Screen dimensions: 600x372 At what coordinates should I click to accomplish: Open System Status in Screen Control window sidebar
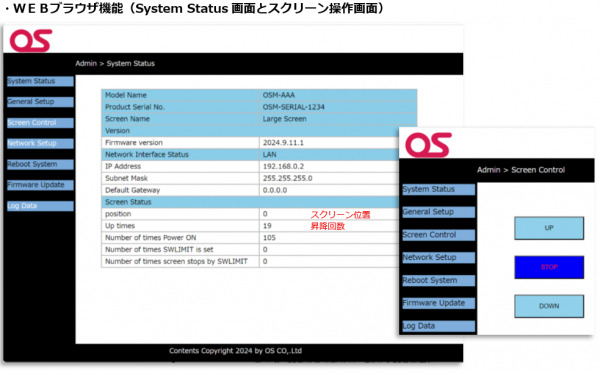pos(439,189)
